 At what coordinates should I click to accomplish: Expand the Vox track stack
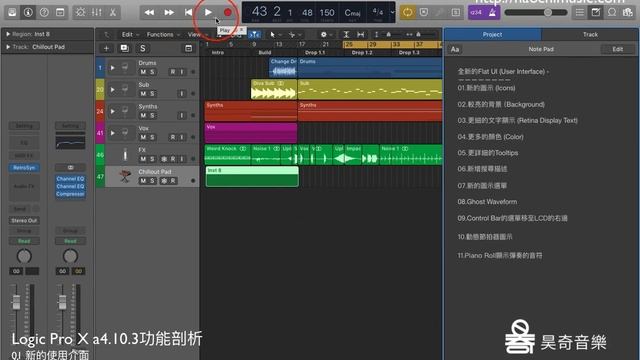(112, 133)
